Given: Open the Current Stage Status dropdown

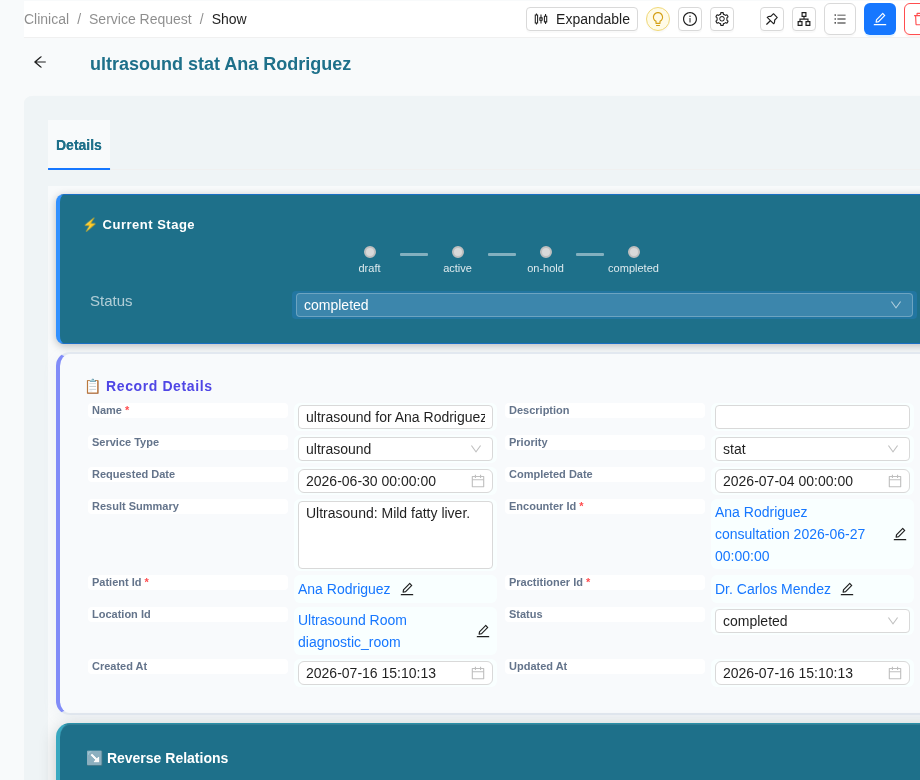Looking at the screenshot, I should (x=604, y=305).
